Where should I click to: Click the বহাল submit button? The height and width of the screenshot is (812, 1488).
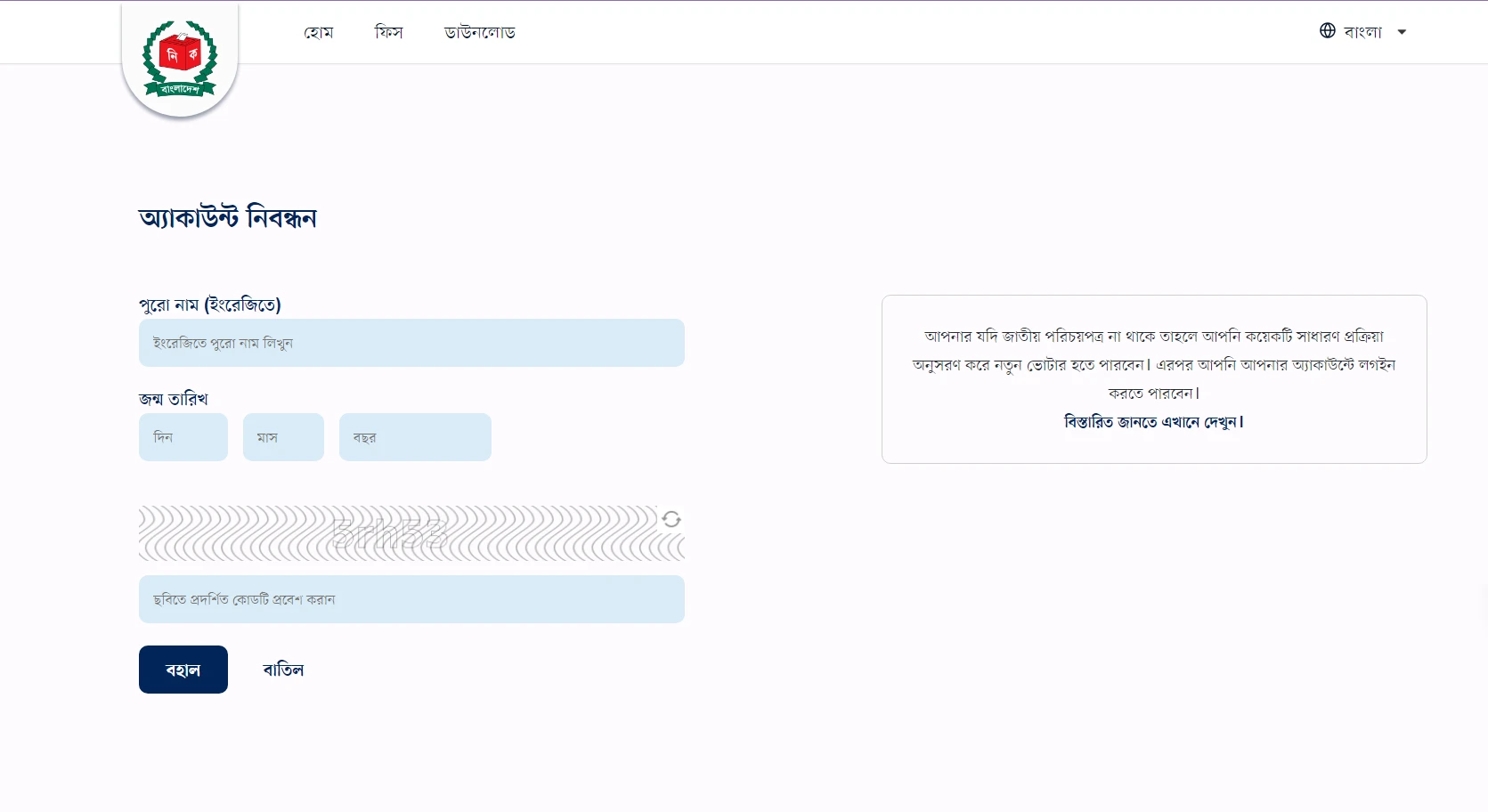pos(183,669)
